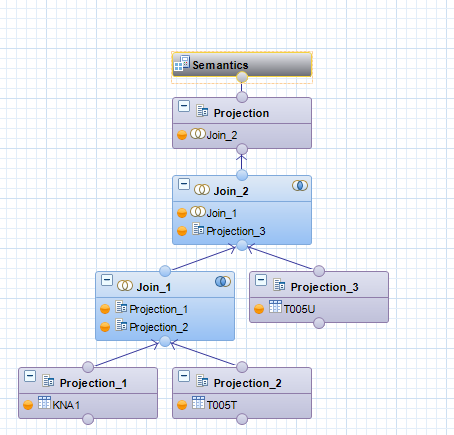Click Semantics node bottom connector port
454x435 pixels.
242,77
